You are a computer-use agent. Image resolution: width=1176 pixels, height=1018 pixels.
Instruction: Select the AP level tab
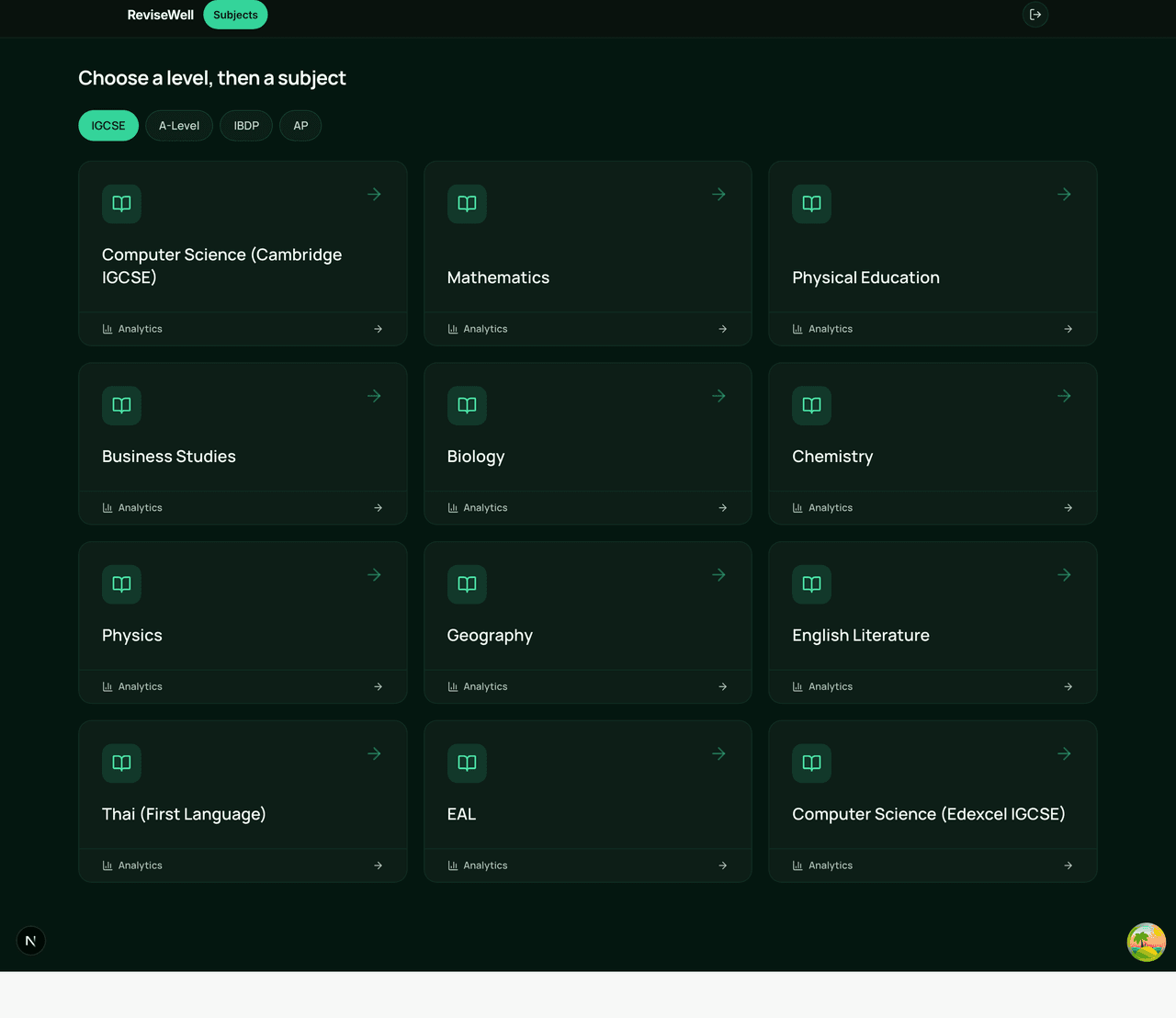[x=300, y=126]
